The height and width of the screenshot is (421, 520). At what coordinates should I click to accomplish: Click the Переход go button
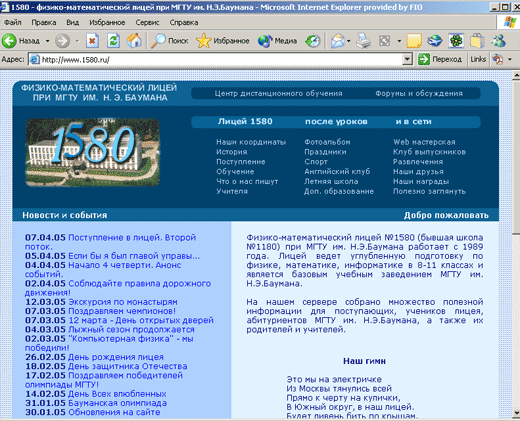[x=440, y=60]
